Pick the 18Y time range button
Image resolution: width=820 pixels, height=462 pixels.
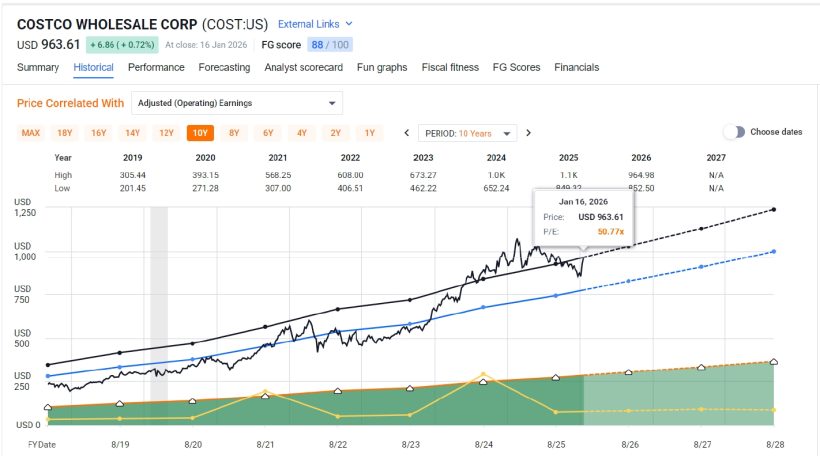click(x=65, y=133)
